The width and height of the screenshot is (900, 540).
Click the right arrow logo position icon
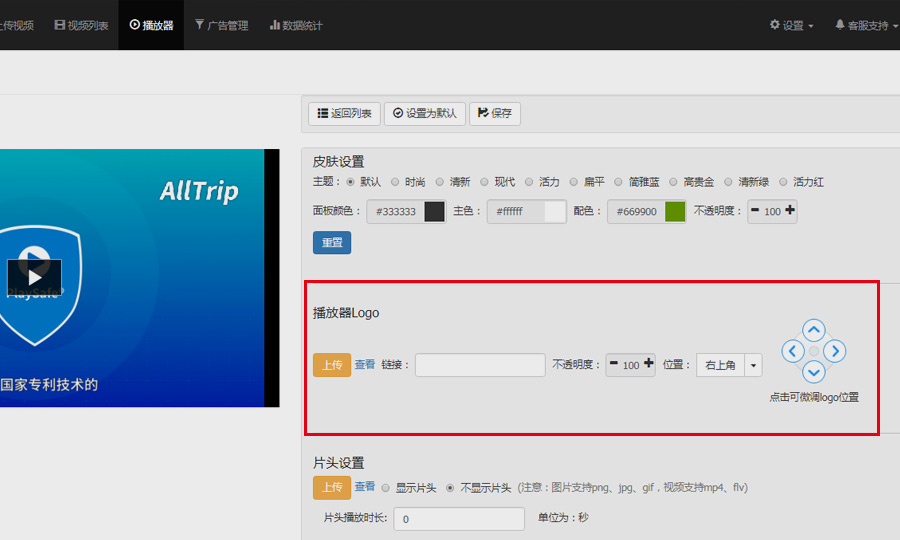(836, 351)
